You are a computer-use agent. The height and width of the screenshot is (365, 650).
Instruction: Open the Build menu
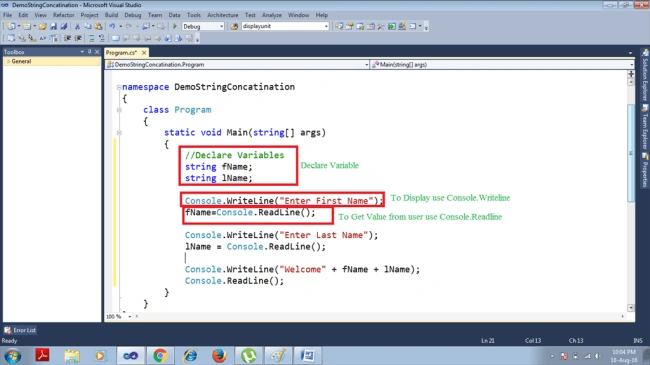(x=111, y=15)
